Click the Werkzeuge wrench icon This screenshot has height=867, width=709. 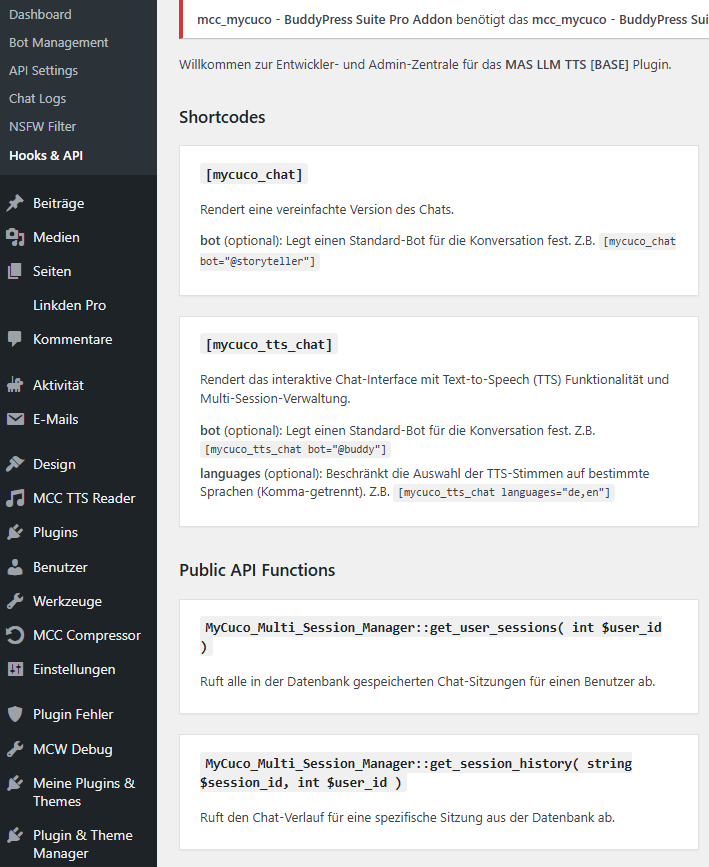(15, 601)
